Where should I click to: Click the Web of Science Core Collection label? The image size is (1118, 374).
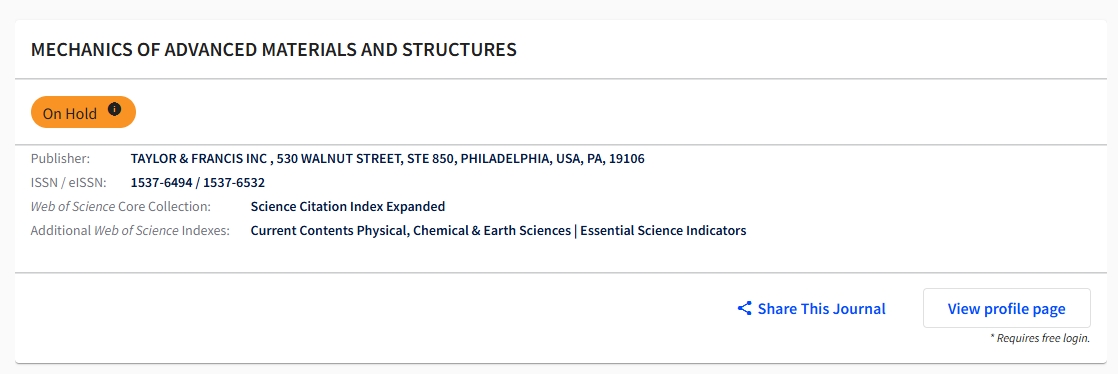tap(120, 207)
